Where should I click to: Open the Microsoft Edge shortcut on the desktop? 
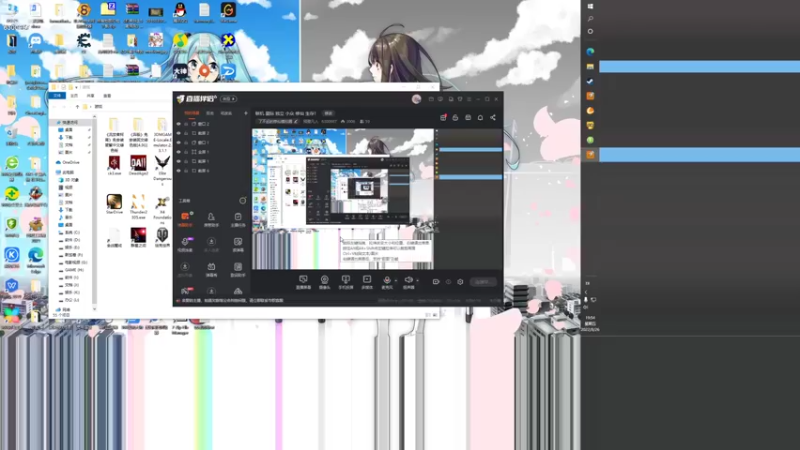click(36, 258)
